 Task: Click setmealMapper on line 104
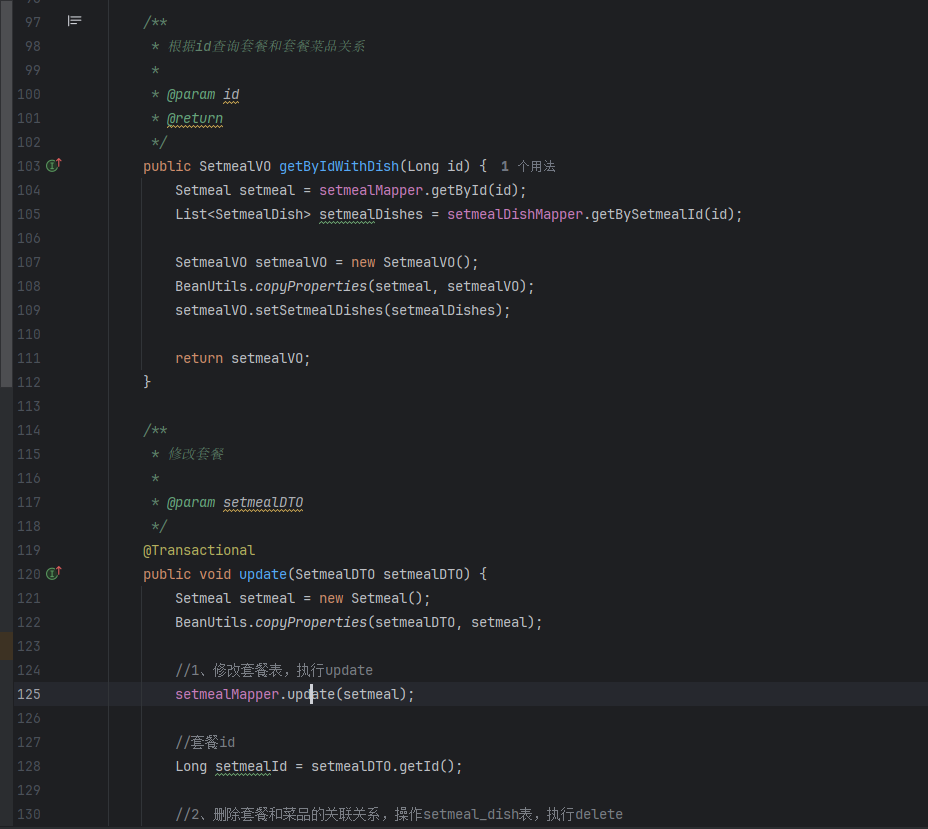(371, 190)
